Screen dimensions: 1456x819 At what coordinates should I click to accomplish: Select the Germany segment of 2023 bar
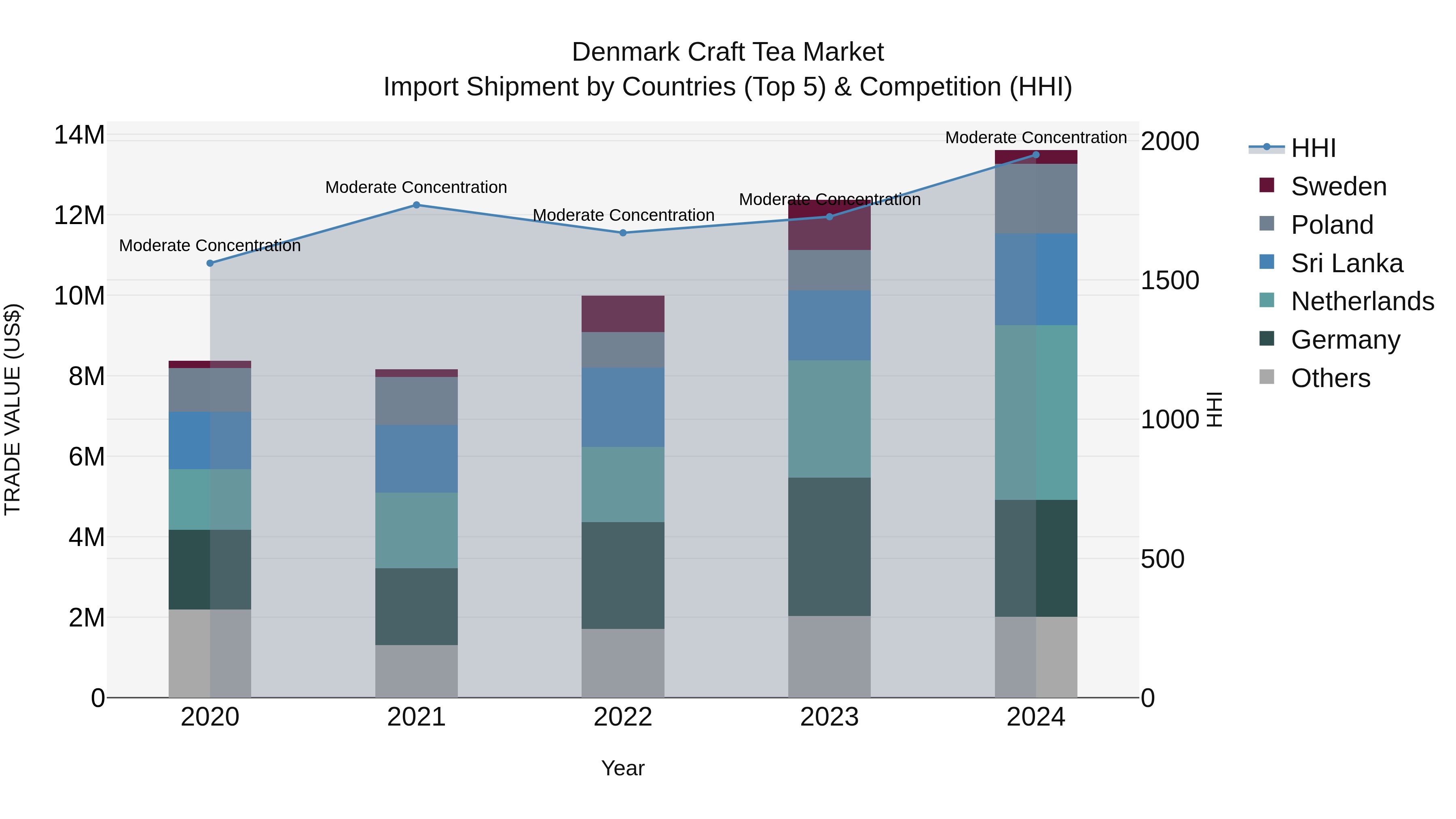click(x=829, y=547)
